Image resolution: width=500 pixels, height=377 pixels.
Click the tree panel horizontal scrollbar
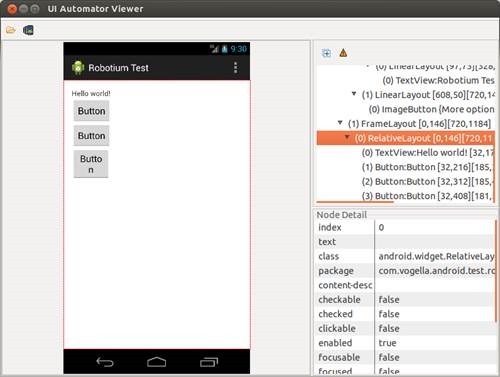point(355,202)
